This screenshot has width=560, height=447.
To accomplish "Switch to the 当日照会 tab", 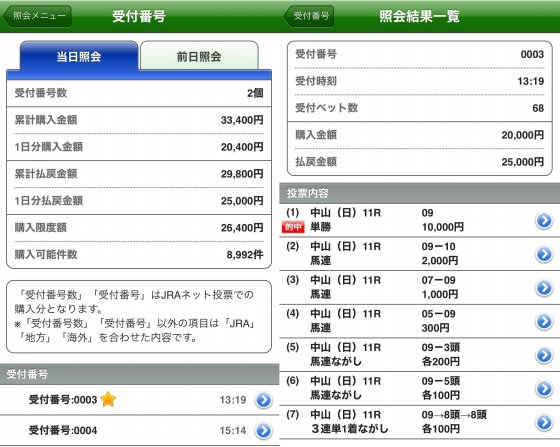I will coord(79,56).
